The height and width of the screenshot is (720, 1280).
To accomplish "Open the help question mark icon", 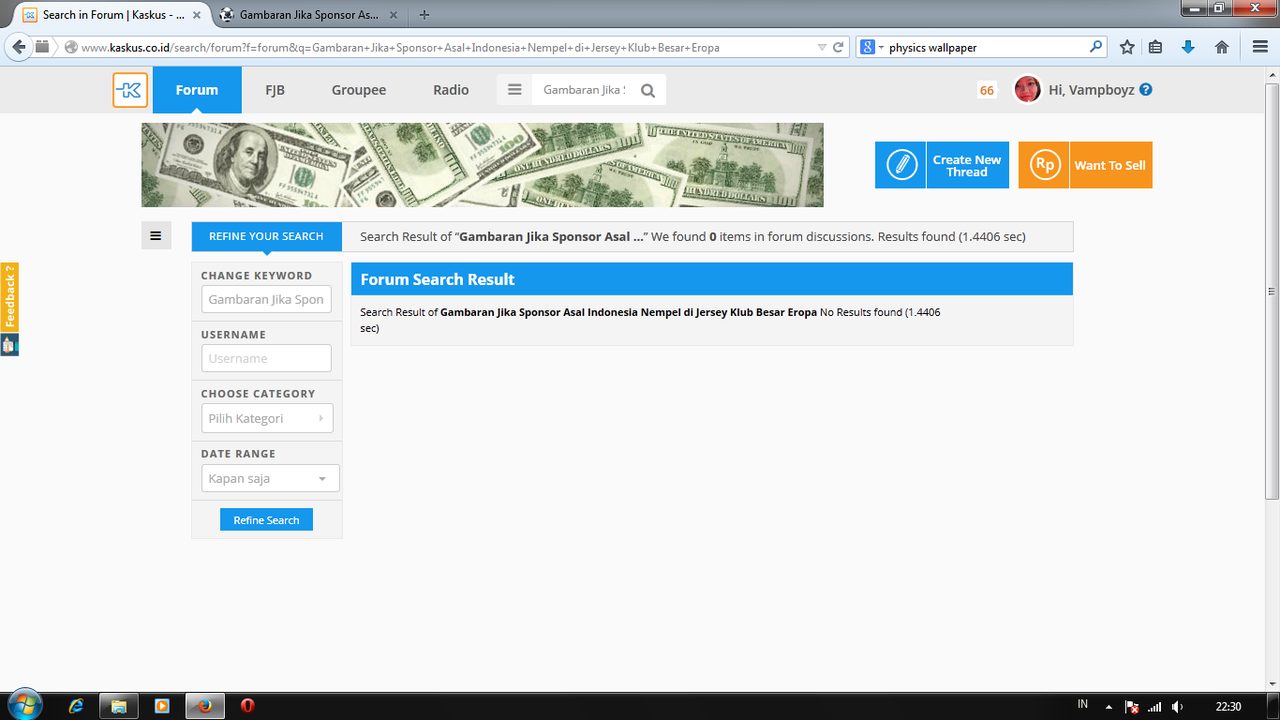I will 1146,89.
